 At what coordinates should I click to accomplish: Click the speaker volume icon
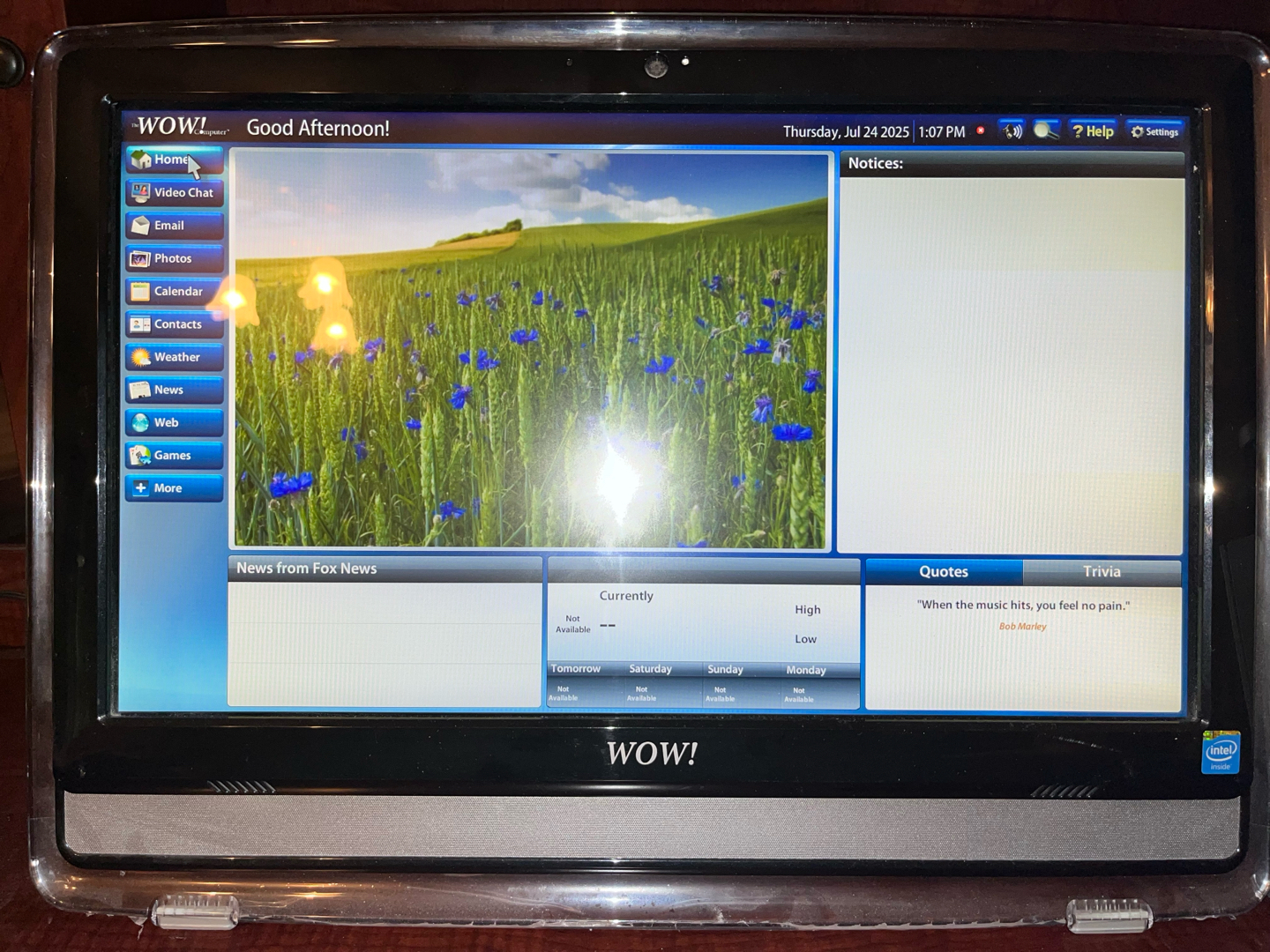click(1012, 131)
